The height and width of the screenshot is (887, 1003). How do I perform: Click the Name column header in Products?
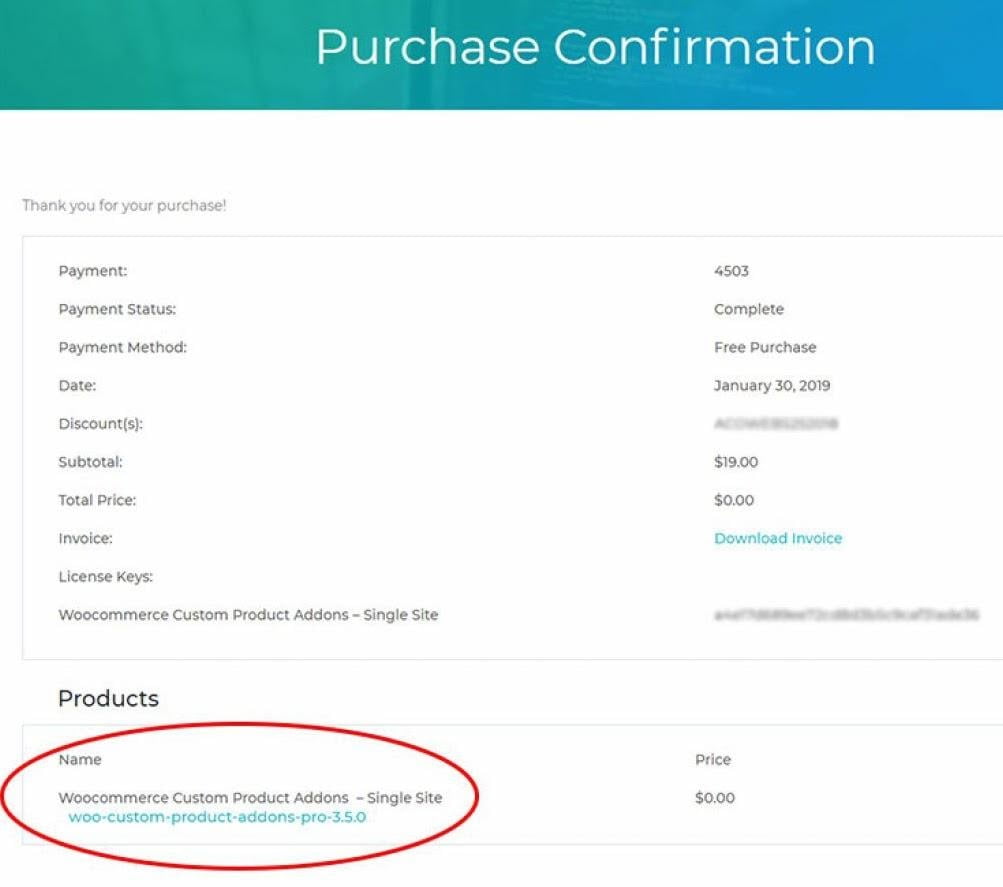click(x=80, y=760)
